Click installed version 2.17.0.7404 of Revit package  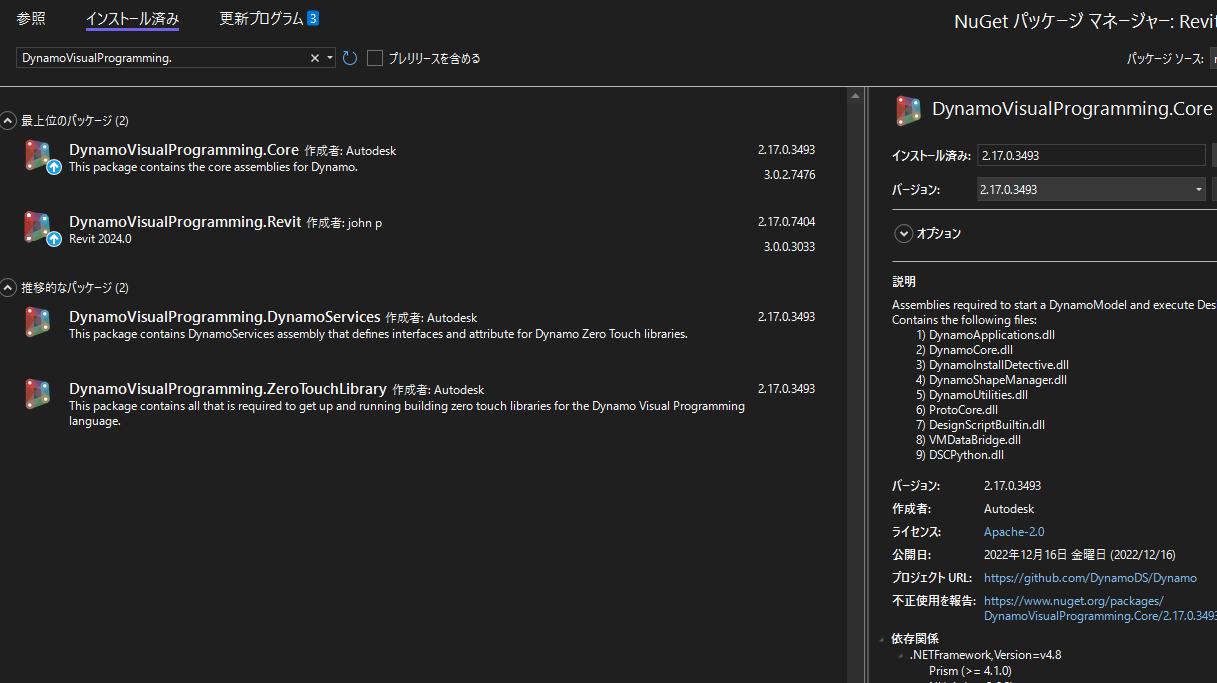click(x=786, y=222)
